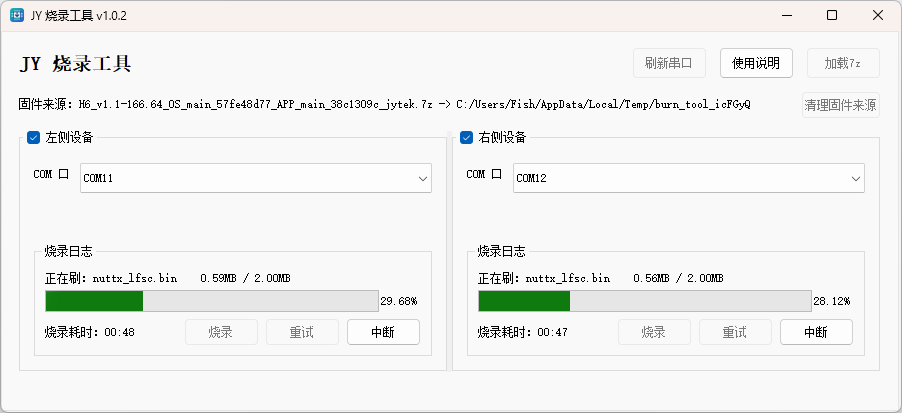Click the JY burn tool app icon
The image size is (902, 413).
click(x=17, y=16)
